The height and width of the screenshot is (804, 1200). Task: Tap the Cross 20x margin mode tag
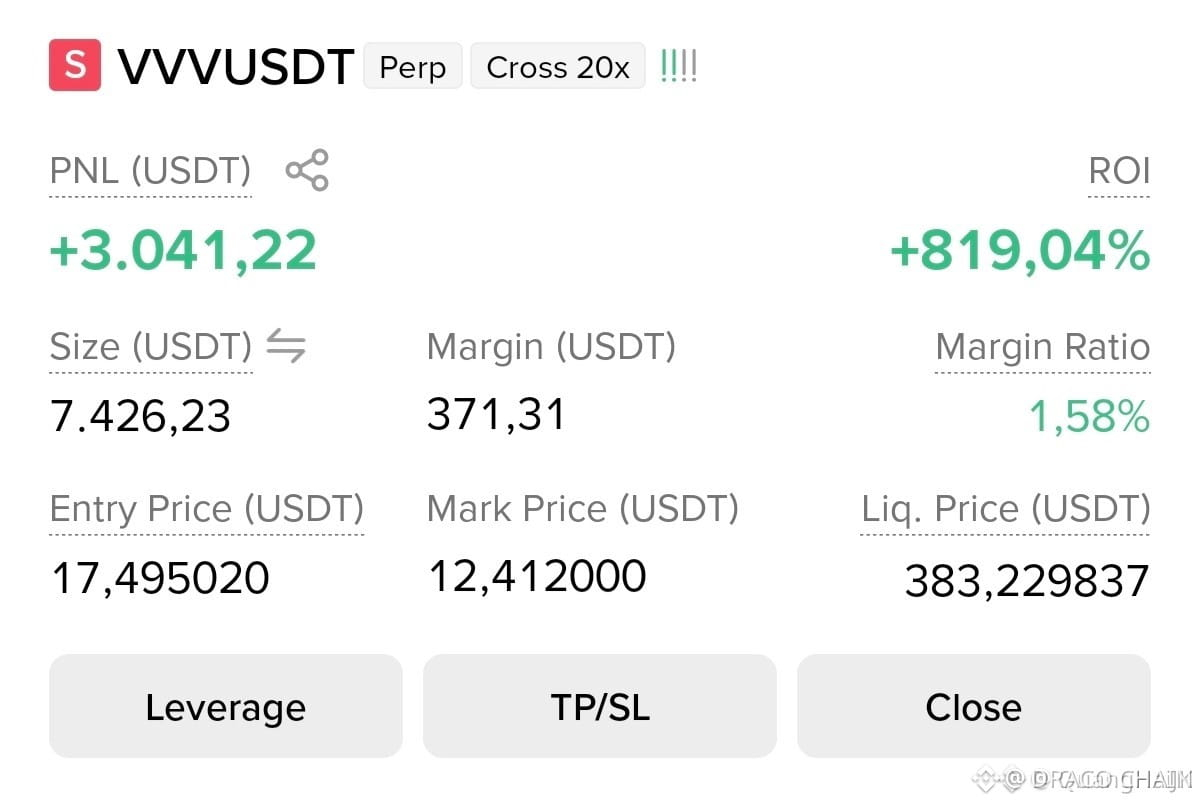(558, 67)
